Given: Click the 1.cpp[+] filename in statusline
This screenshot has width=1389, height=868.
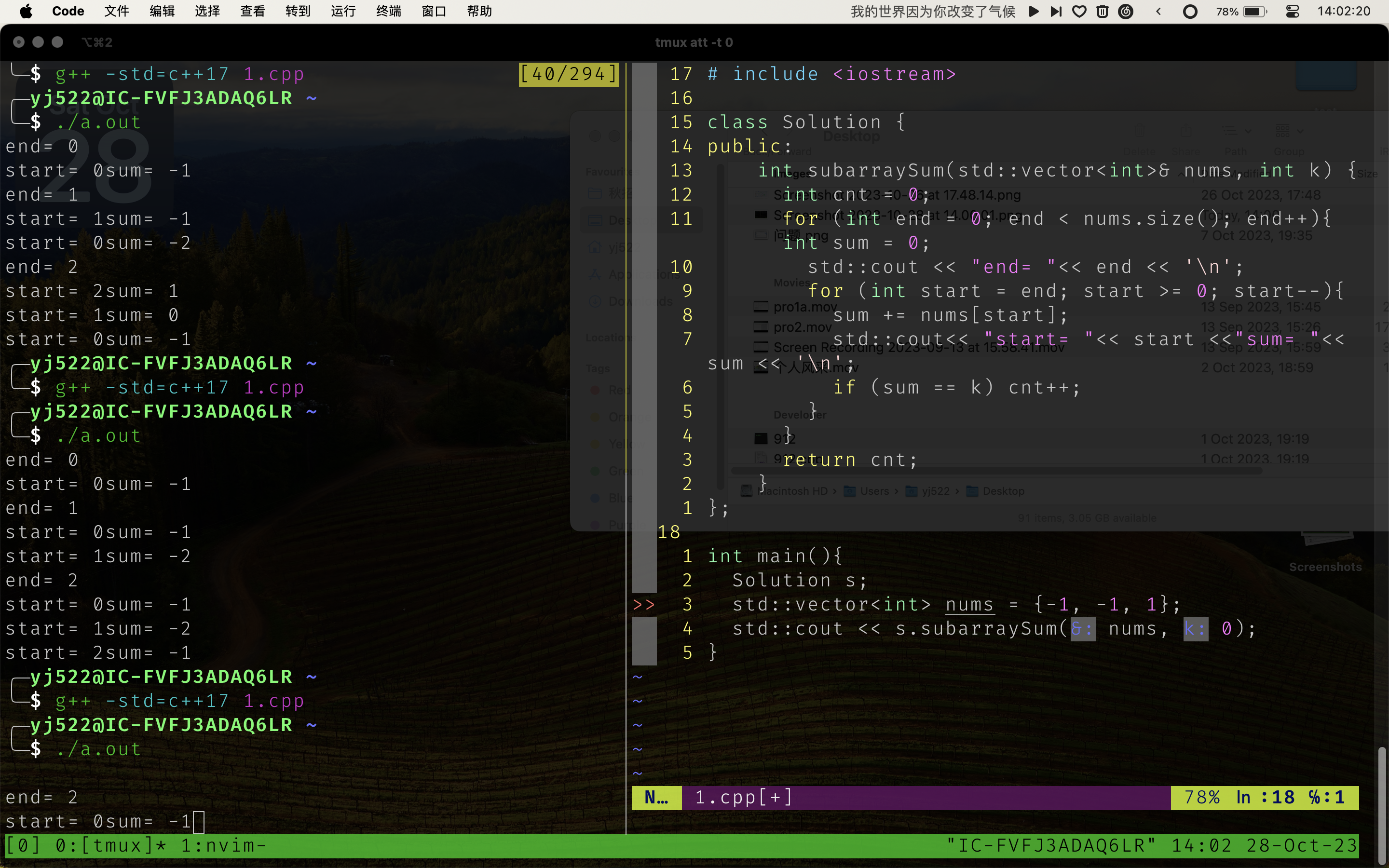Looking at the screenshot, I should (x=745, y=798).
